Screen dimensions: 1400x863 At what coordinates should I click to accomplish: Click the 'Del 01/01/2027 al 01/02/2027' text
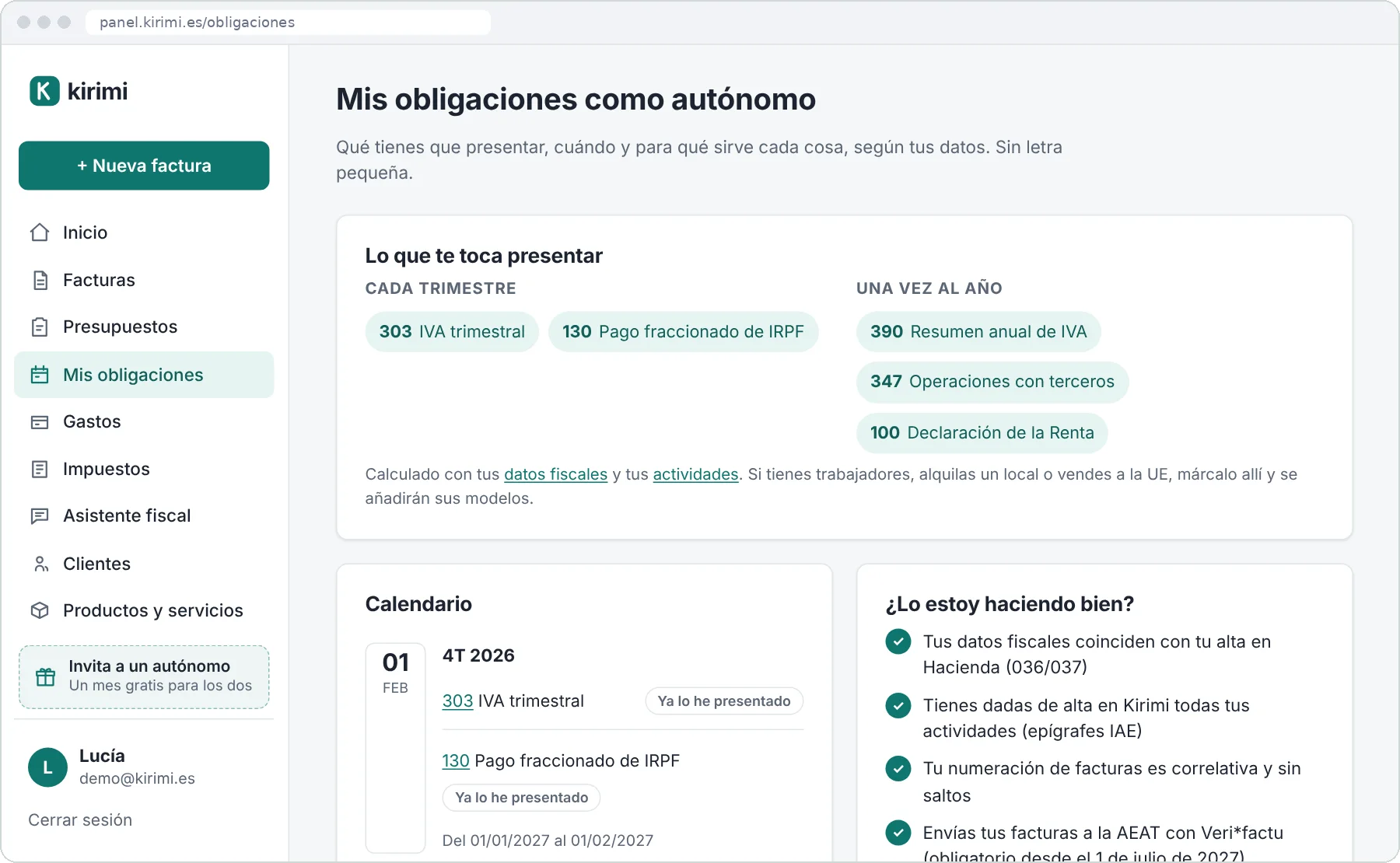point(548,840)
